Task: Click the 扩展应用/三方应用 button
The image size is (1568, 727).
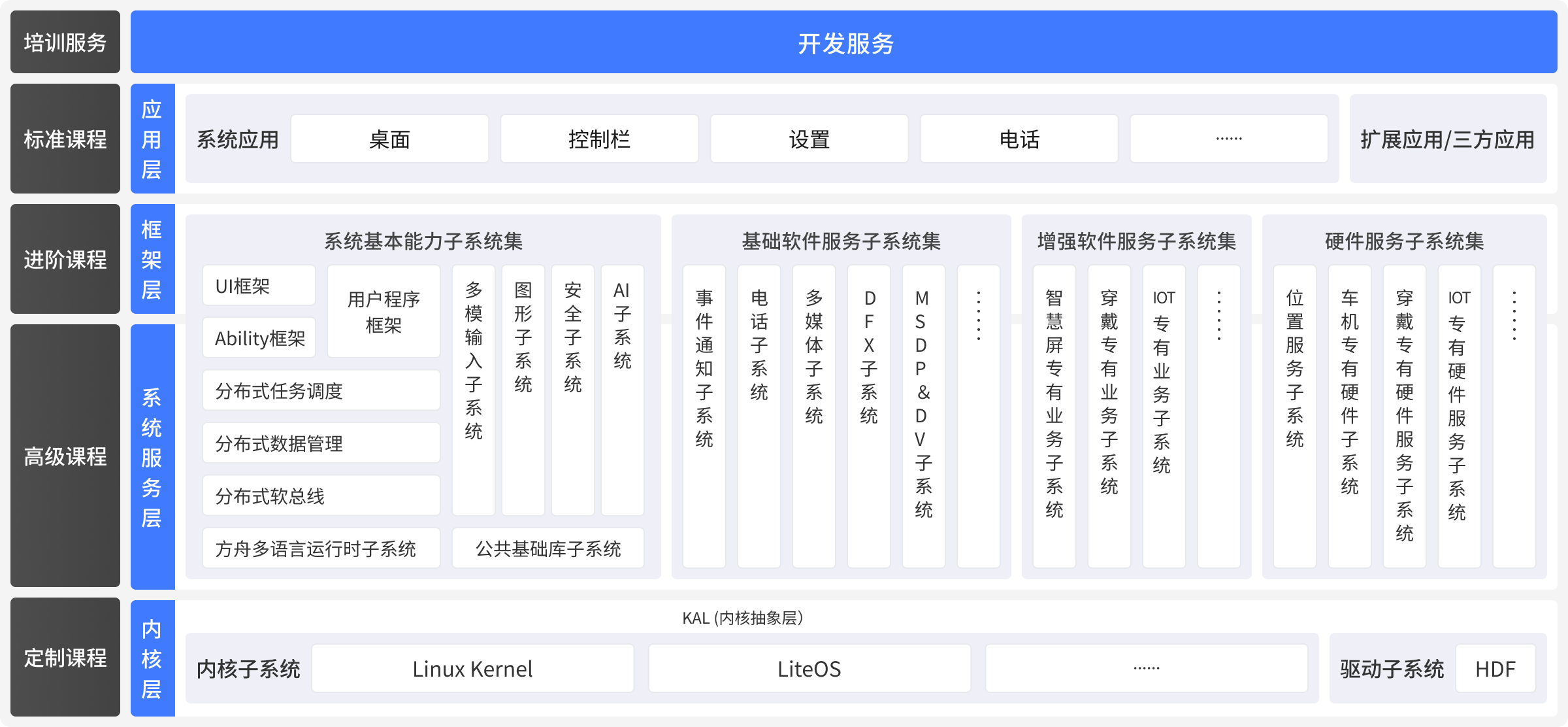Action: pos(1448,139)
